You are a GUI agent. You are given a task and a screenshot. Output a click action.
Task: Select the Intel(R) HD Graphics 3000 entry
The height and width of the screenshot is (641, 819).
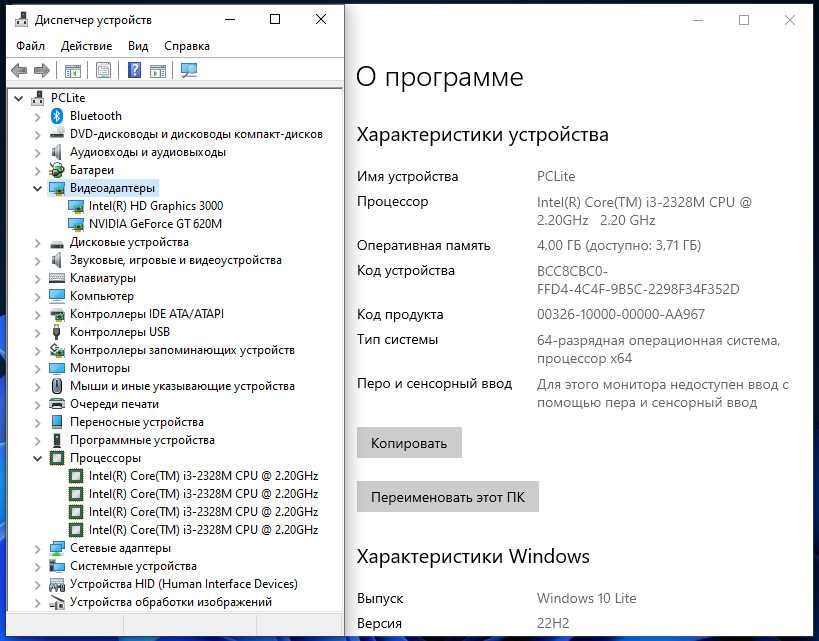pyautogui.click(x=156, y=206)
